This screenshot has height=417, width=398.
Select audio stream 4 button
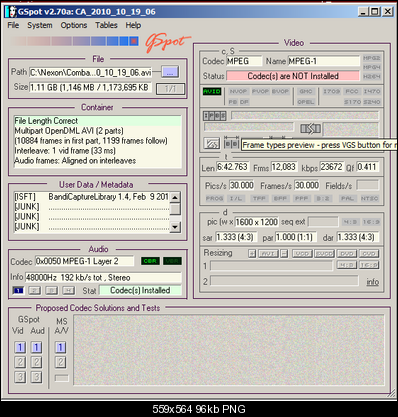click(x=69, y=290)
